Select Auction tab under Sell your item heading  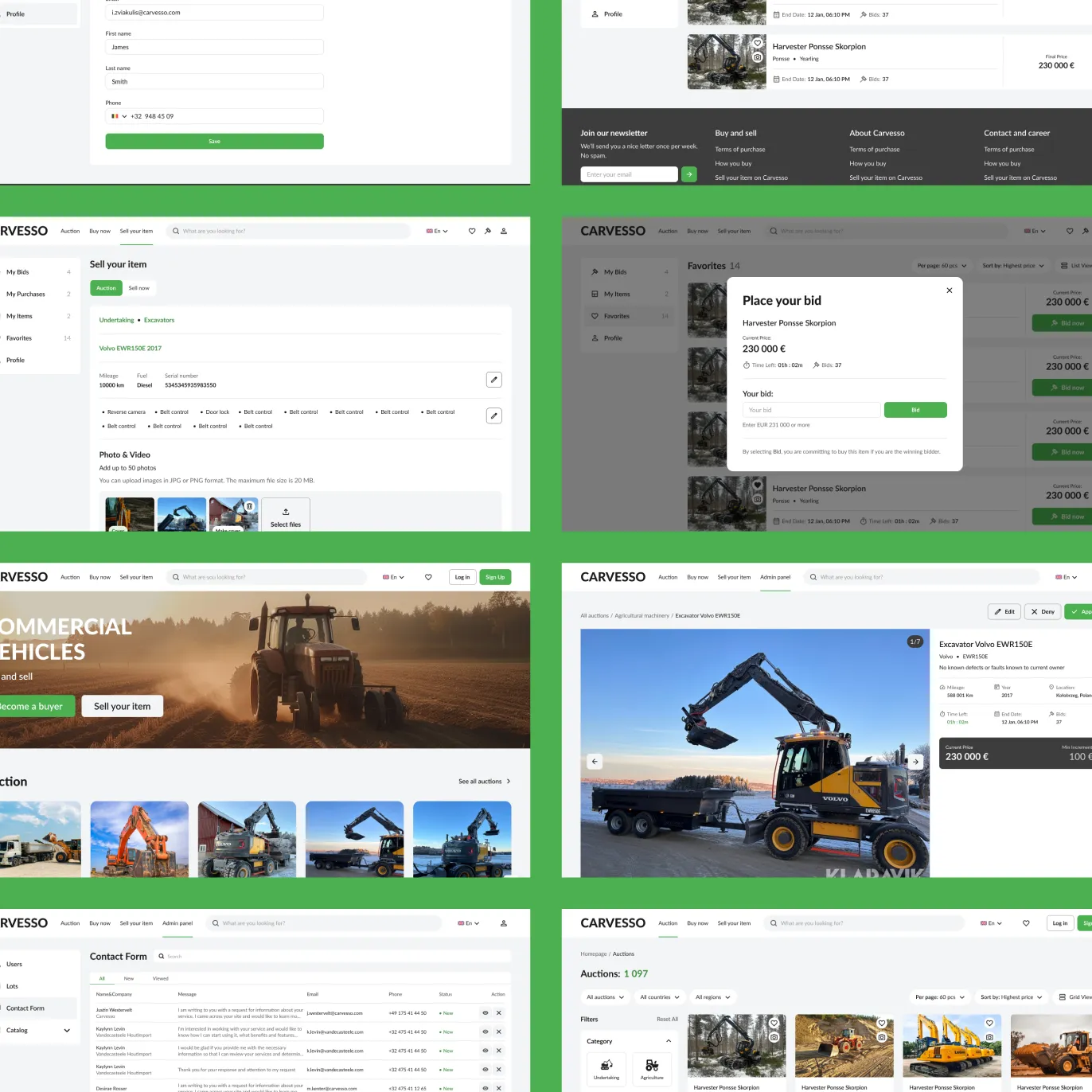pyautogui.click(x=106, y=288)
